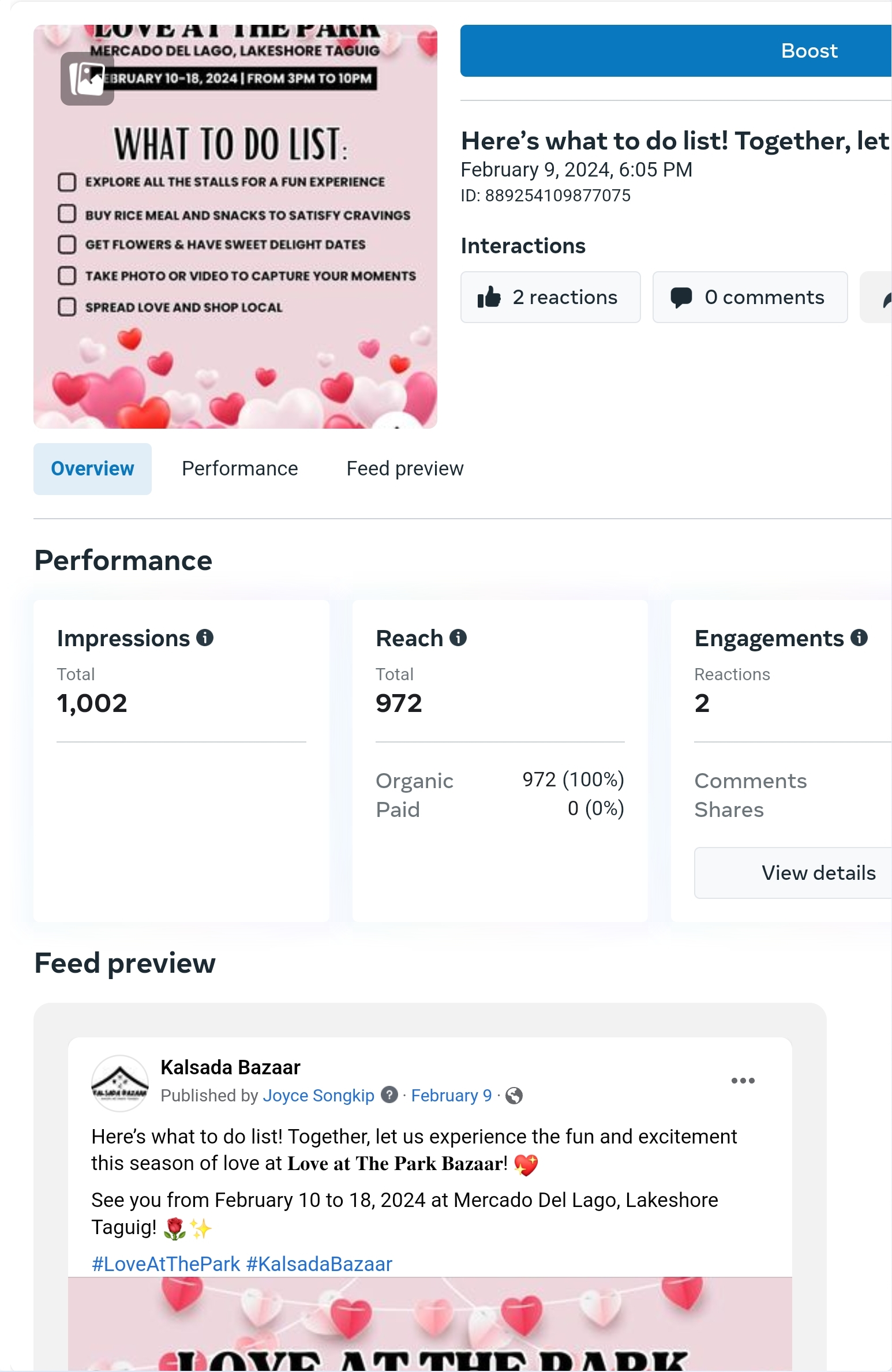This screenshot has height=1372, width=892.
Task: Click the globe public audience icon
Action: (514, 1095)
